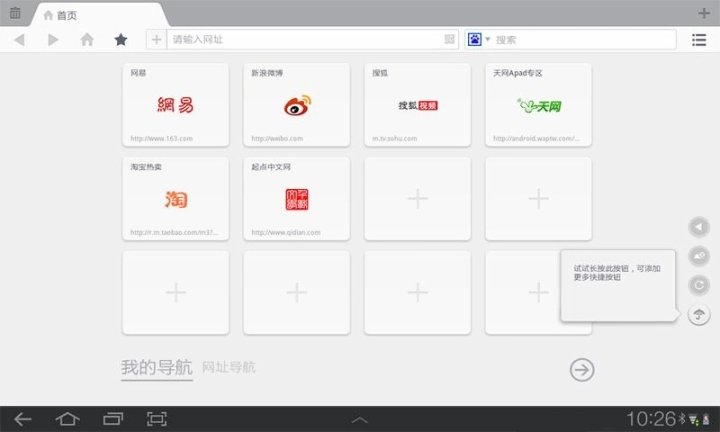Open the 新浪微博 weibo shortcut tile

pyautogui.click(x=297, y=105)
